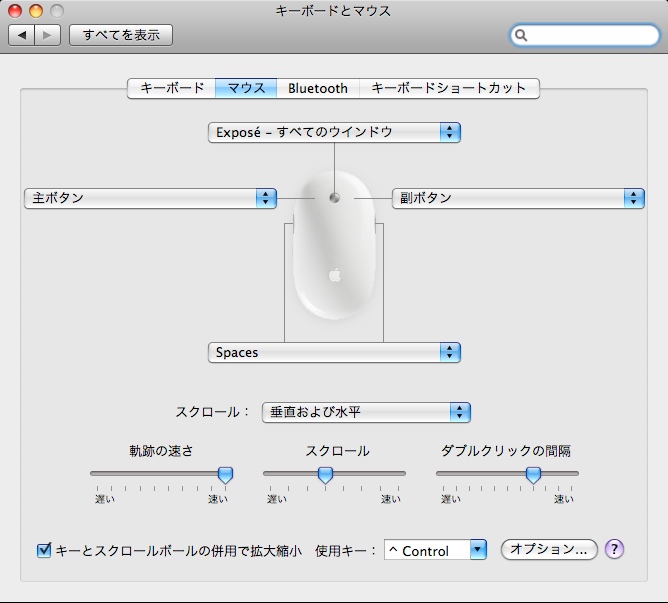Open the 使用キー Control combo box
668x603 pixels.
click(x=435, y=550)
